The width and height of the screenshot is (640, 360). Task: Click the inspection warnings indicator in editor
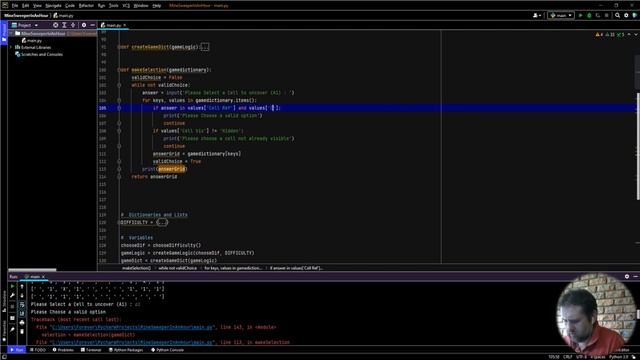[x=610, y=35]
